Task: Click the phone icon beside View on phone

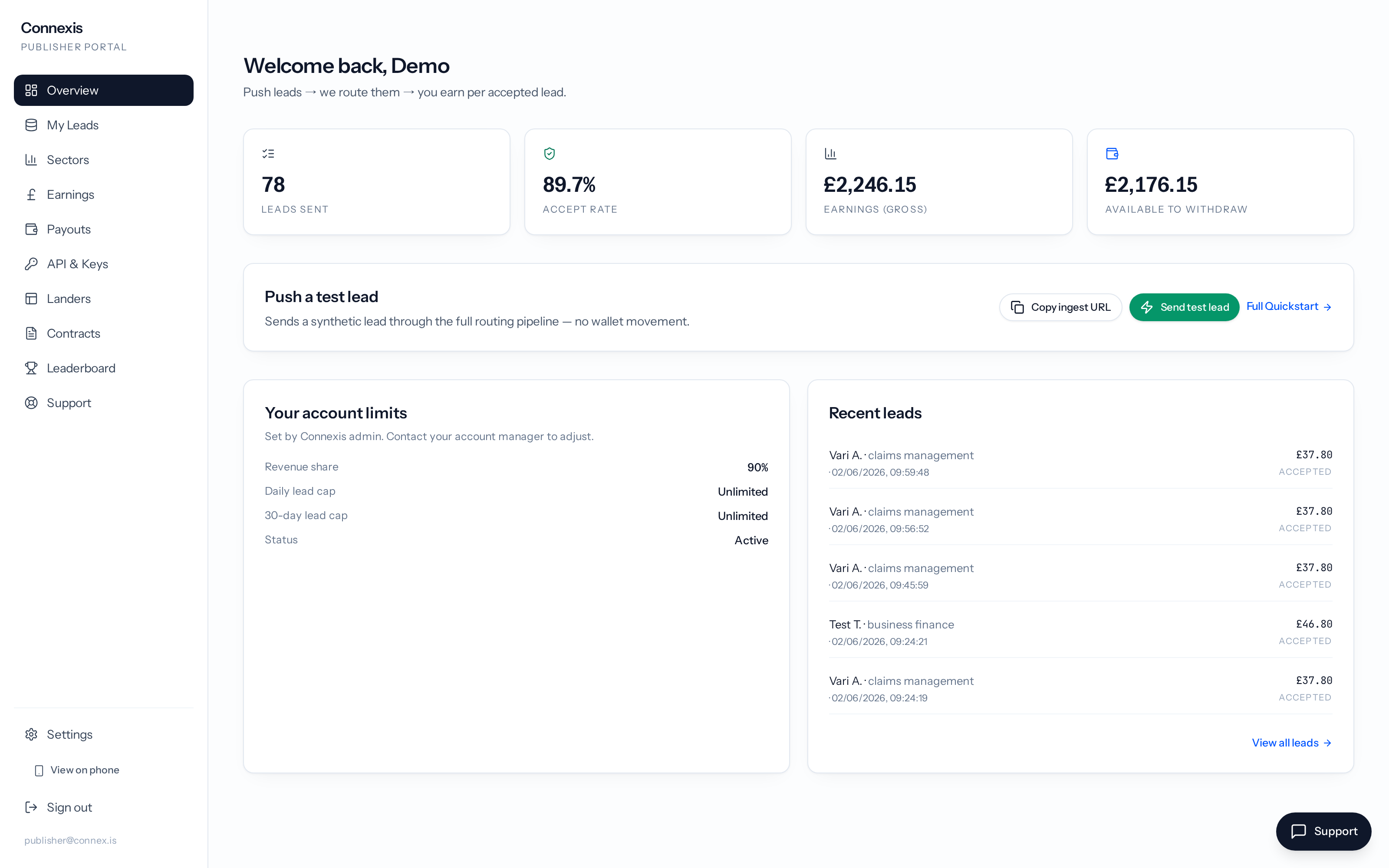Action: 39,770
